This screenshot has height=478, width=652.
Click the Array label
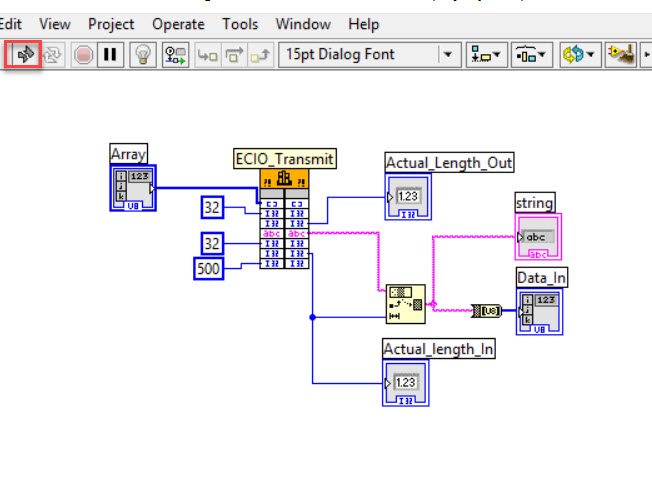(x=128, y=154)
